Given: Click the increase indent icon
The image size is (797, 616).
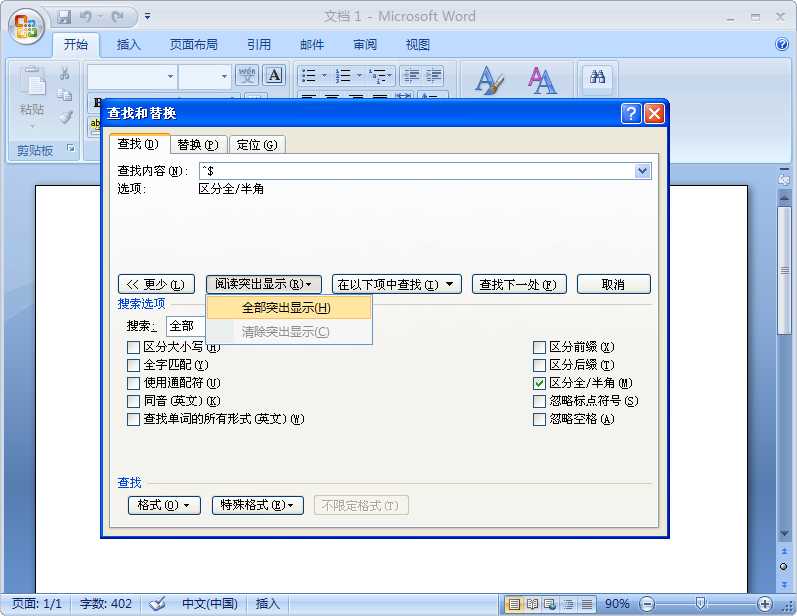Looking at the screenshot, I should pyautogui.click(x=434, y=76).
